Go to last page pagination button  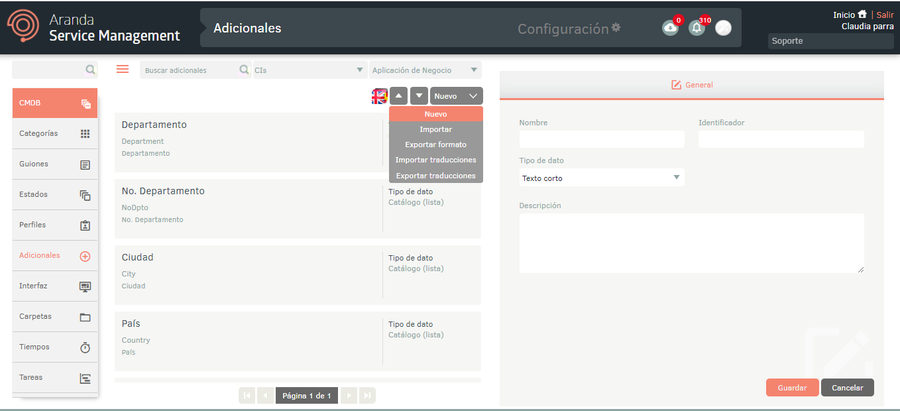367,396
